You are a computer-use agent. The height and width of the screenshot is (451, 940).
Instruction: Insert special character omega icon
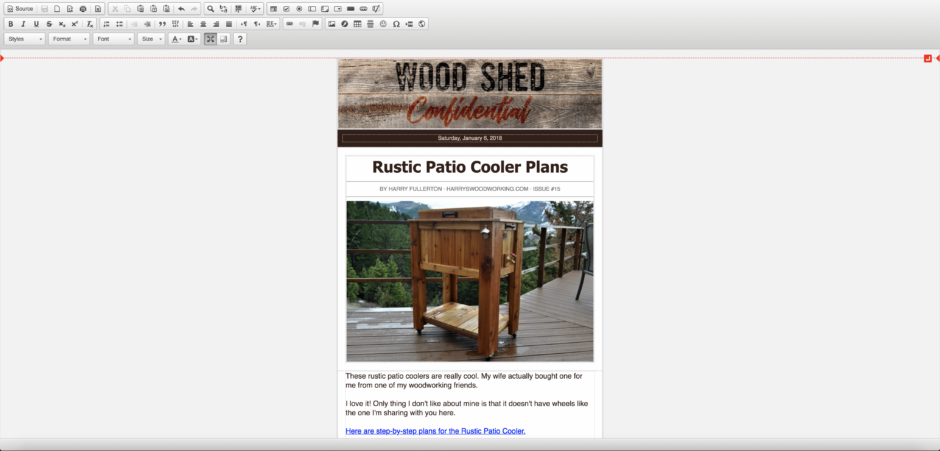(x=396, y=24)
